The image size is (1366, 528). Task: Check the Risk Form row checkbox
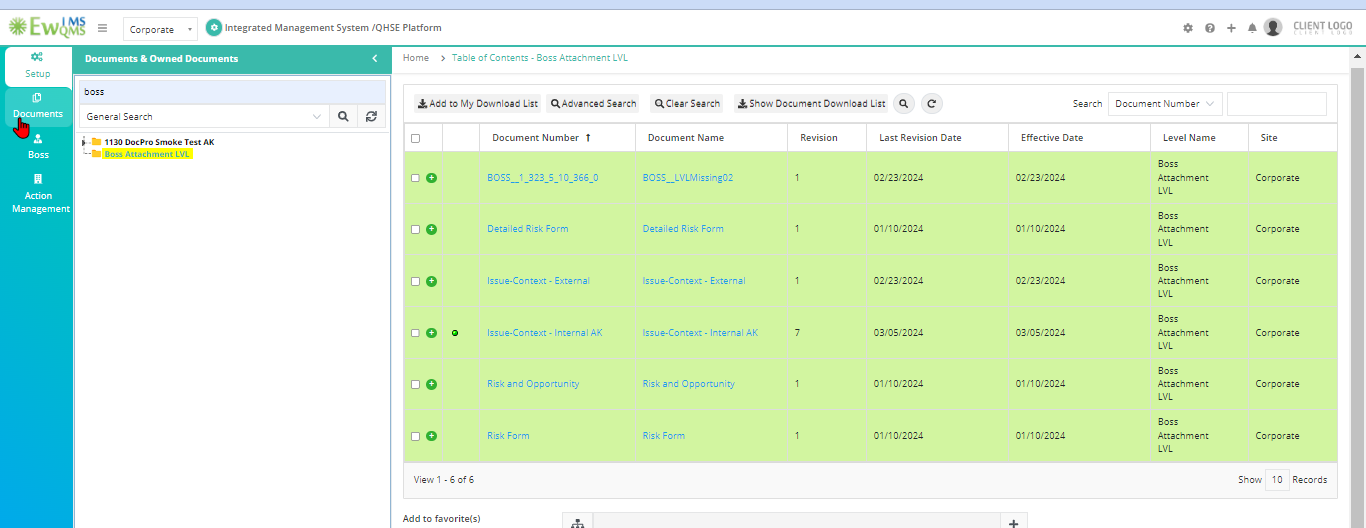pos(415,436)
